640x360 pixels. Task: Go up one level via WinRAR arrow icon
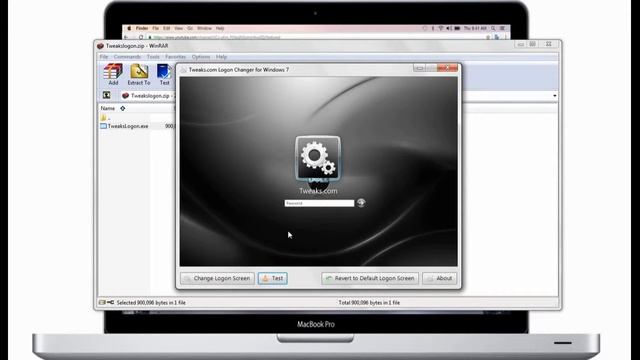tap(107, 95)
